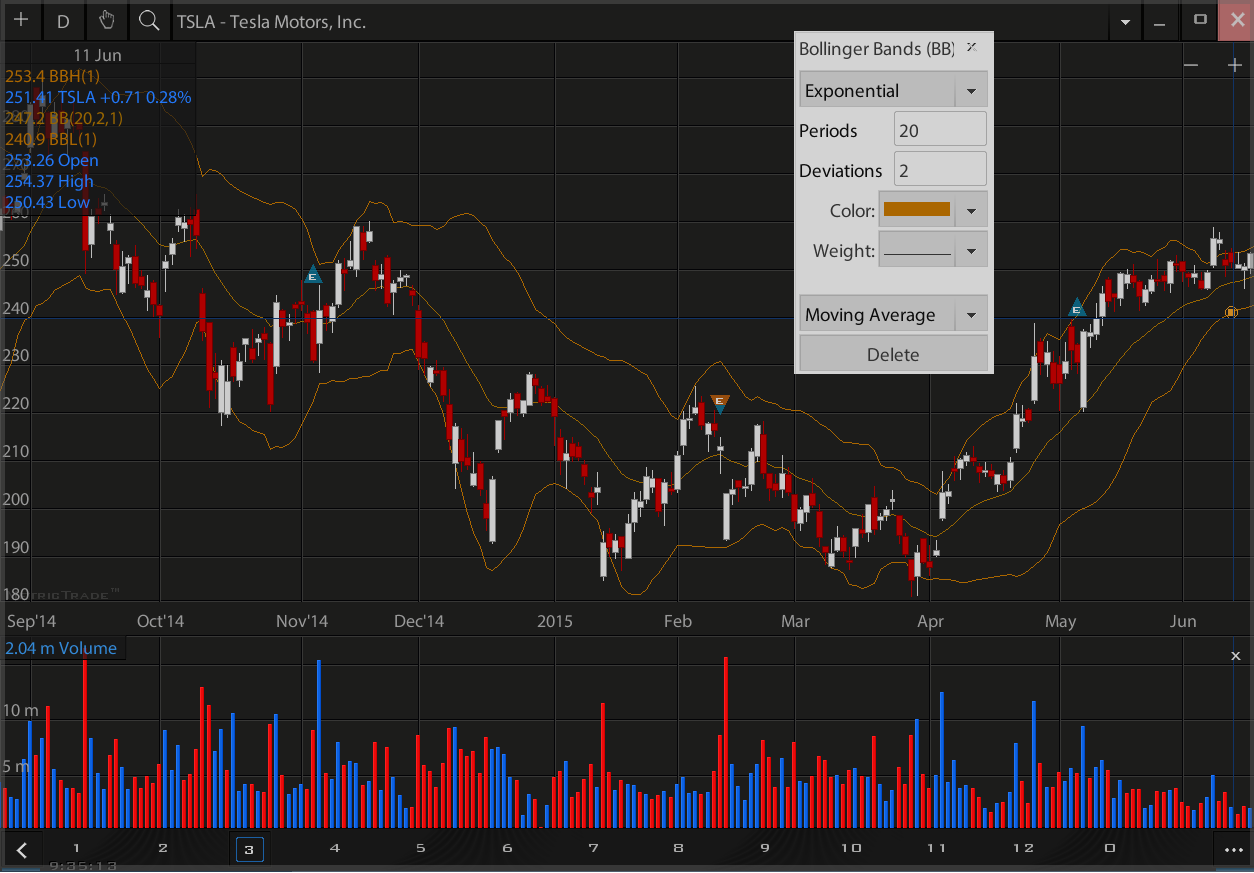Switch to workspace tab 2
The image size is (1254, 873).
(x=163, y=848)
